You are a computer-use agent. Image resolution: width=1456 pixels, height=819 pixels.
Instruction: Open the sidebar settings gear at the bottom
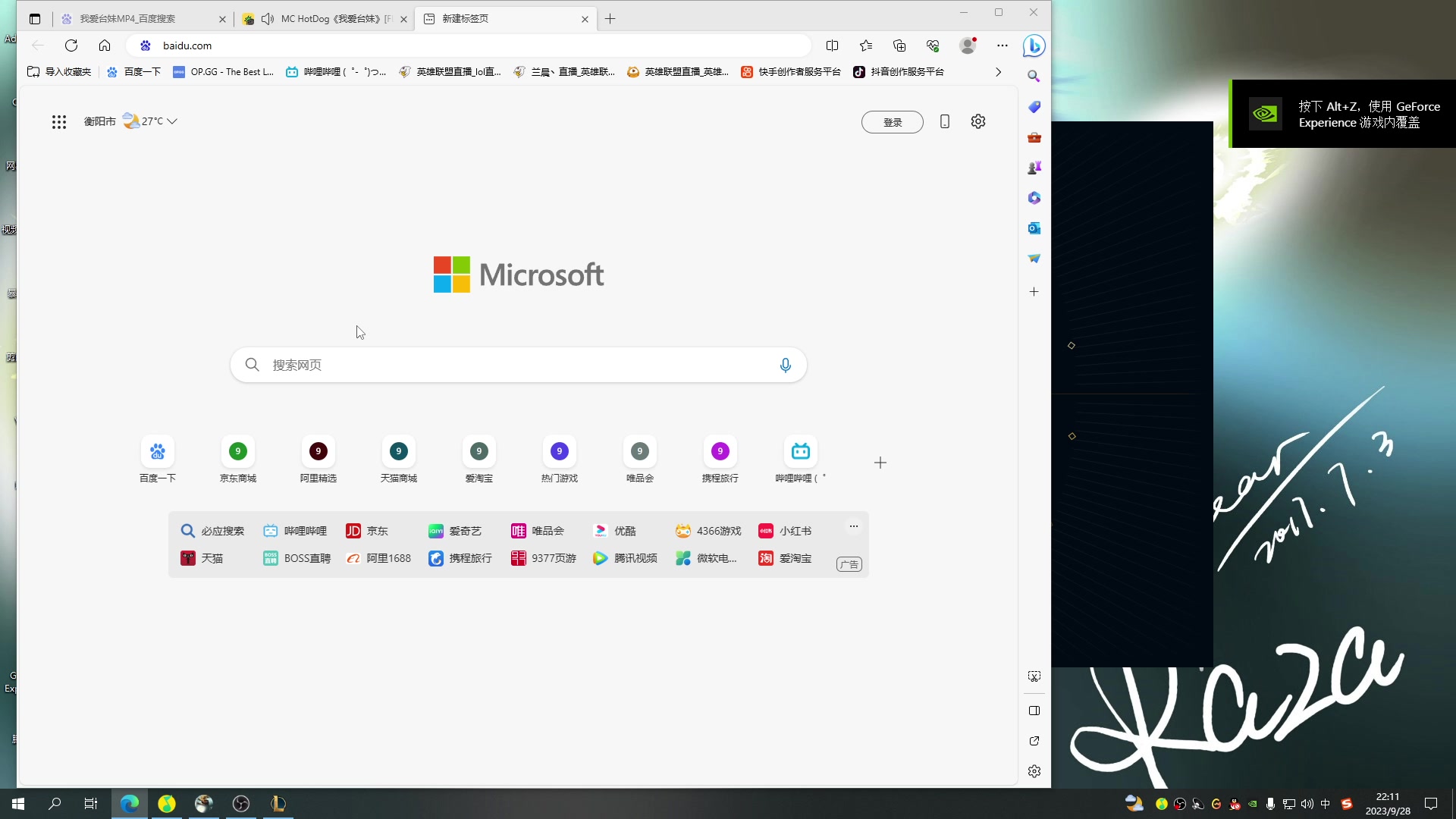[1034, 771]
